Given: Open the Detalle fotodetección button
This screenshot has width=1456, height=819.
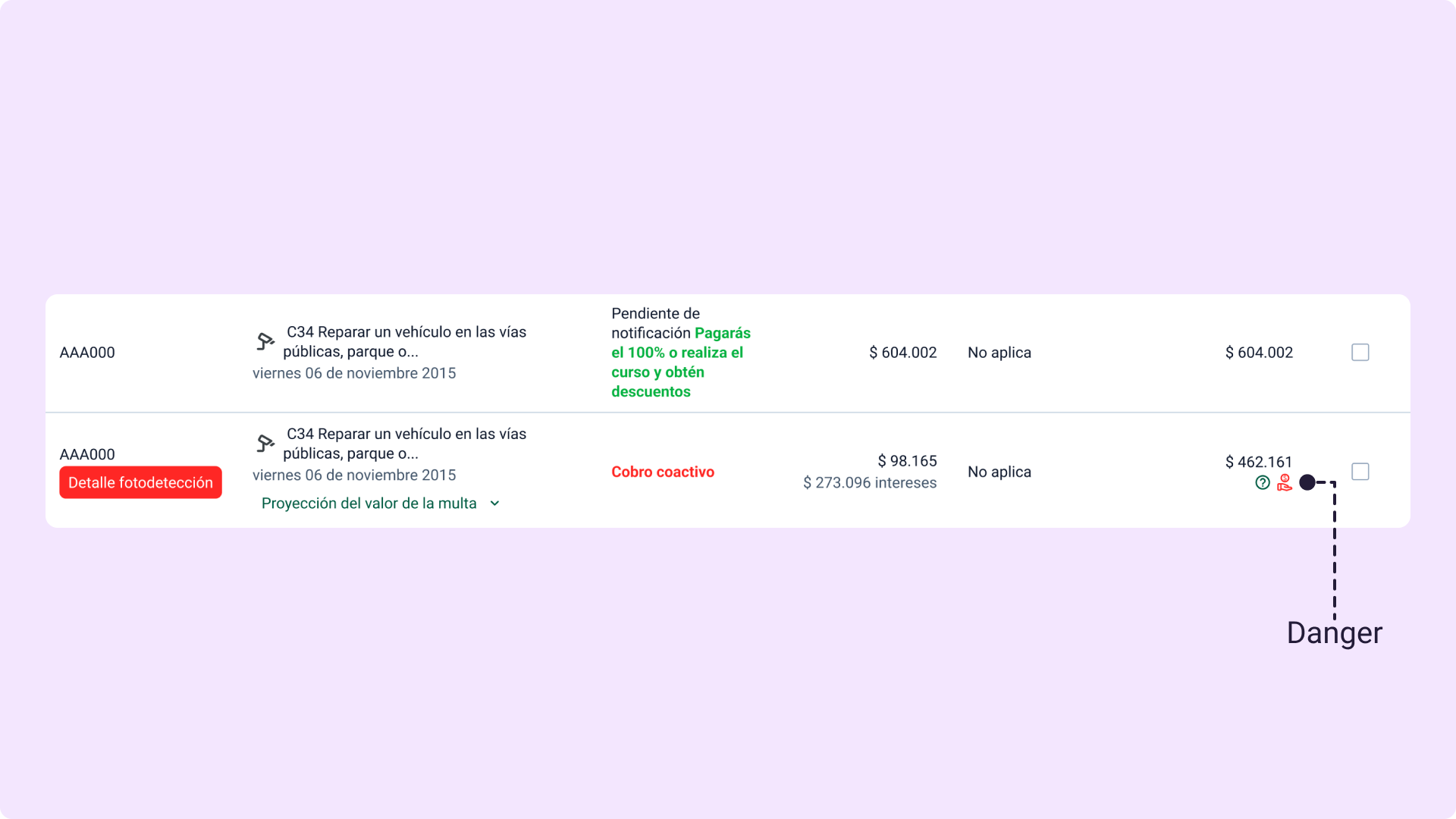Looking at the screenshot, I should coord(140,482).
